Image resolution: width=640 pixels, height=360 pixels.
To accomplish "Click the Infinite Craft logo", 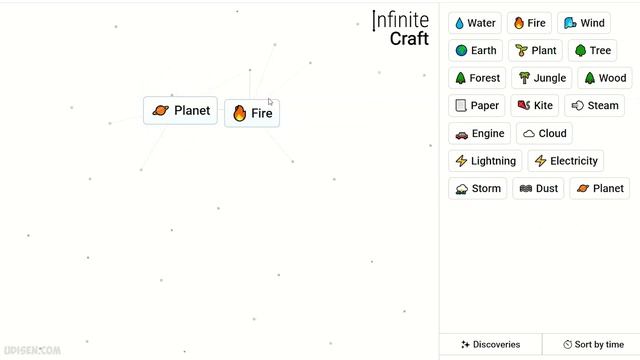I will [x=401, y=29].
